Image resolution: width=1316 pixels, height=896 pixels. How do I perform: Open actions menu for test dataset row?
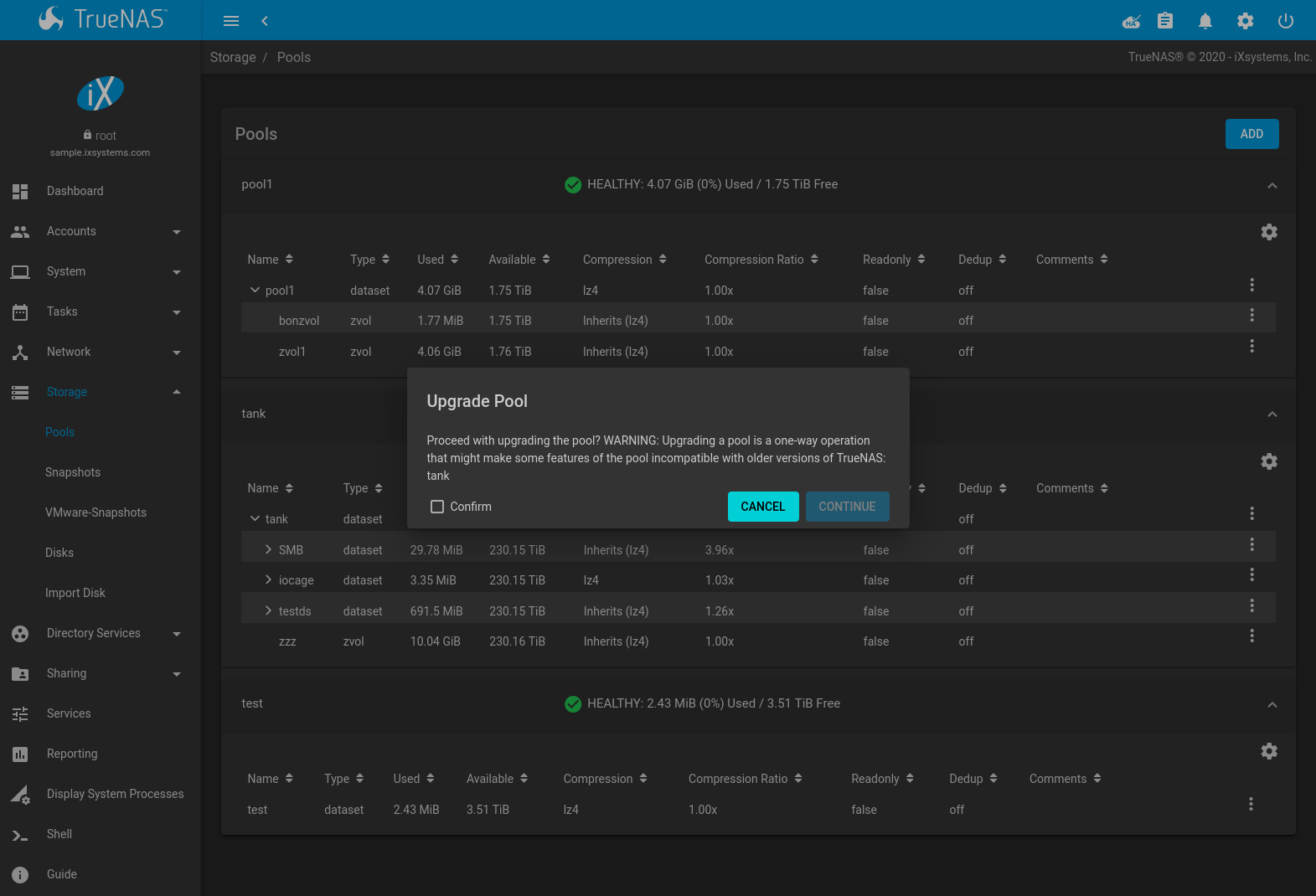tap(1251, 804)
